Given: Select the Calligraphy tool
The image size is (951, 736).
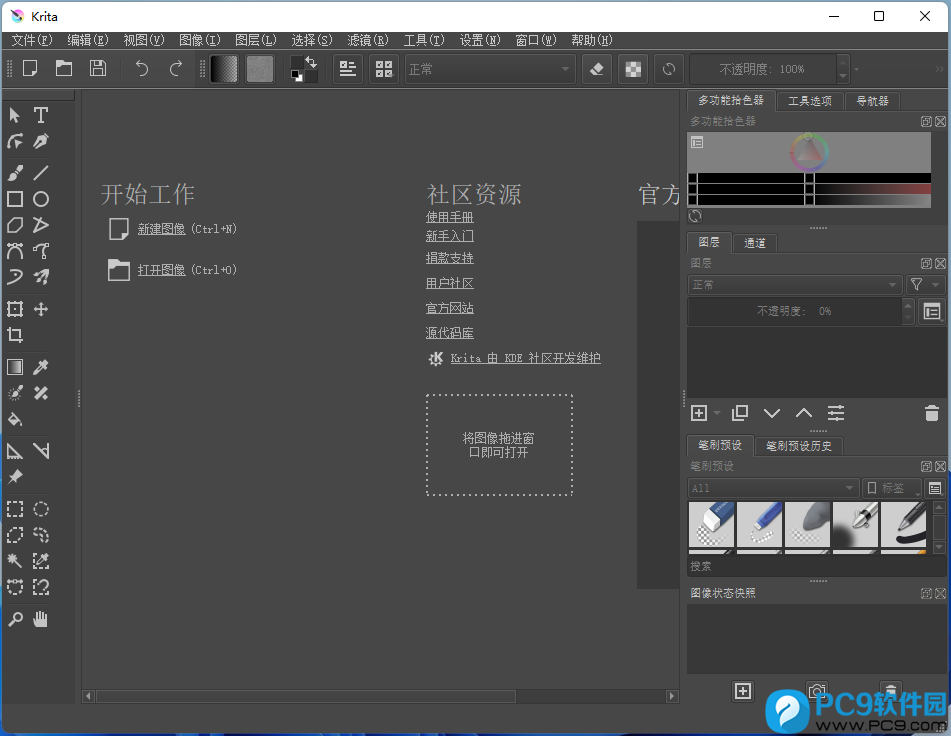Looking at the screenshot, I should point(41,141).
